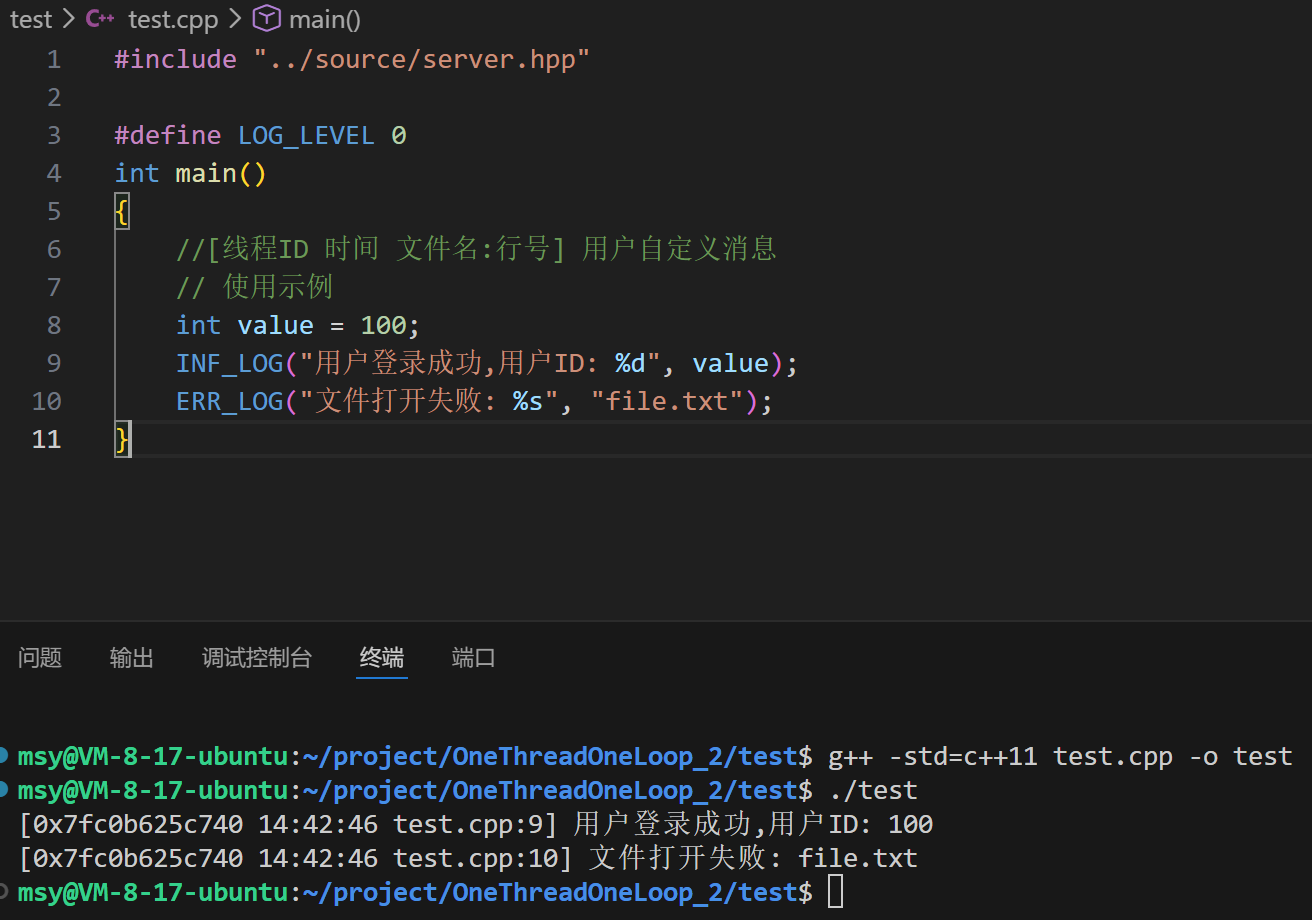The height and width of the screenshot is (920, 1312).
Task: Click line number 9 in the gutter
Action: (54, 363)
